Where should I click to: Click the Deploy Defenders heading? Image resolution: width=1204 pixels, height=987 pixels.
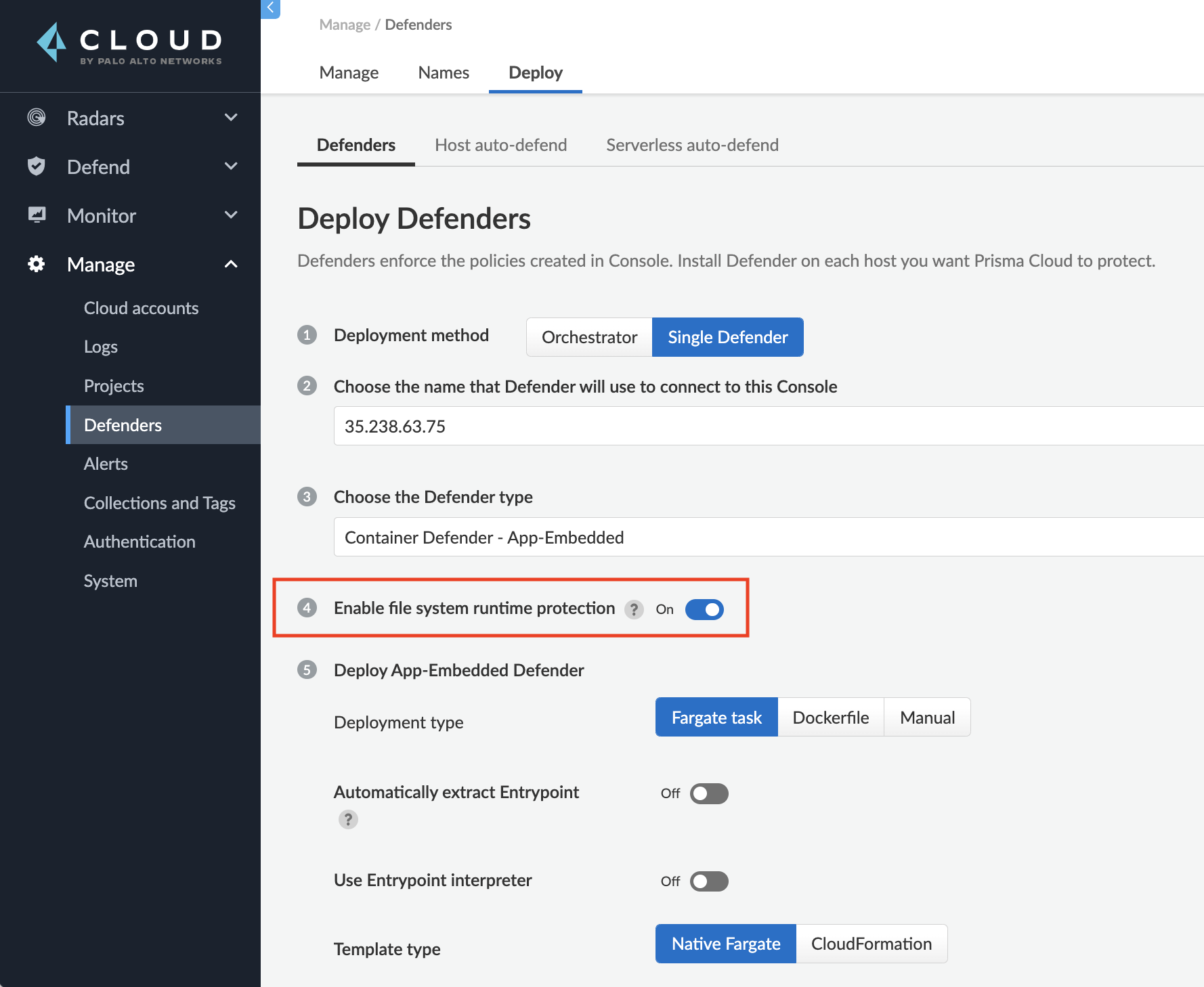point(414,219)
